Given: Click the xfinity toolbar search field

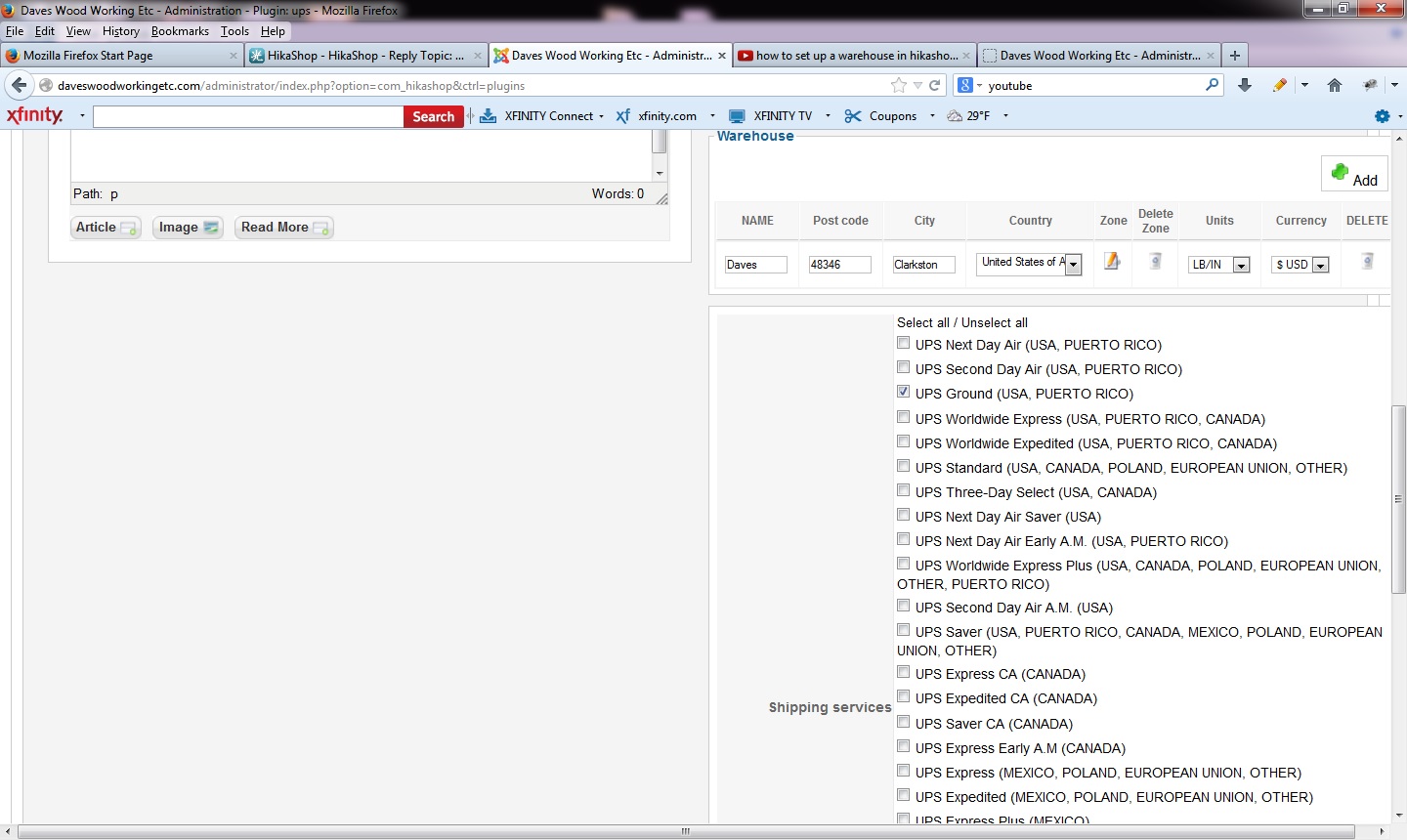Looking at the screenshot, I should pyautogui.click(x=248, y=116).
